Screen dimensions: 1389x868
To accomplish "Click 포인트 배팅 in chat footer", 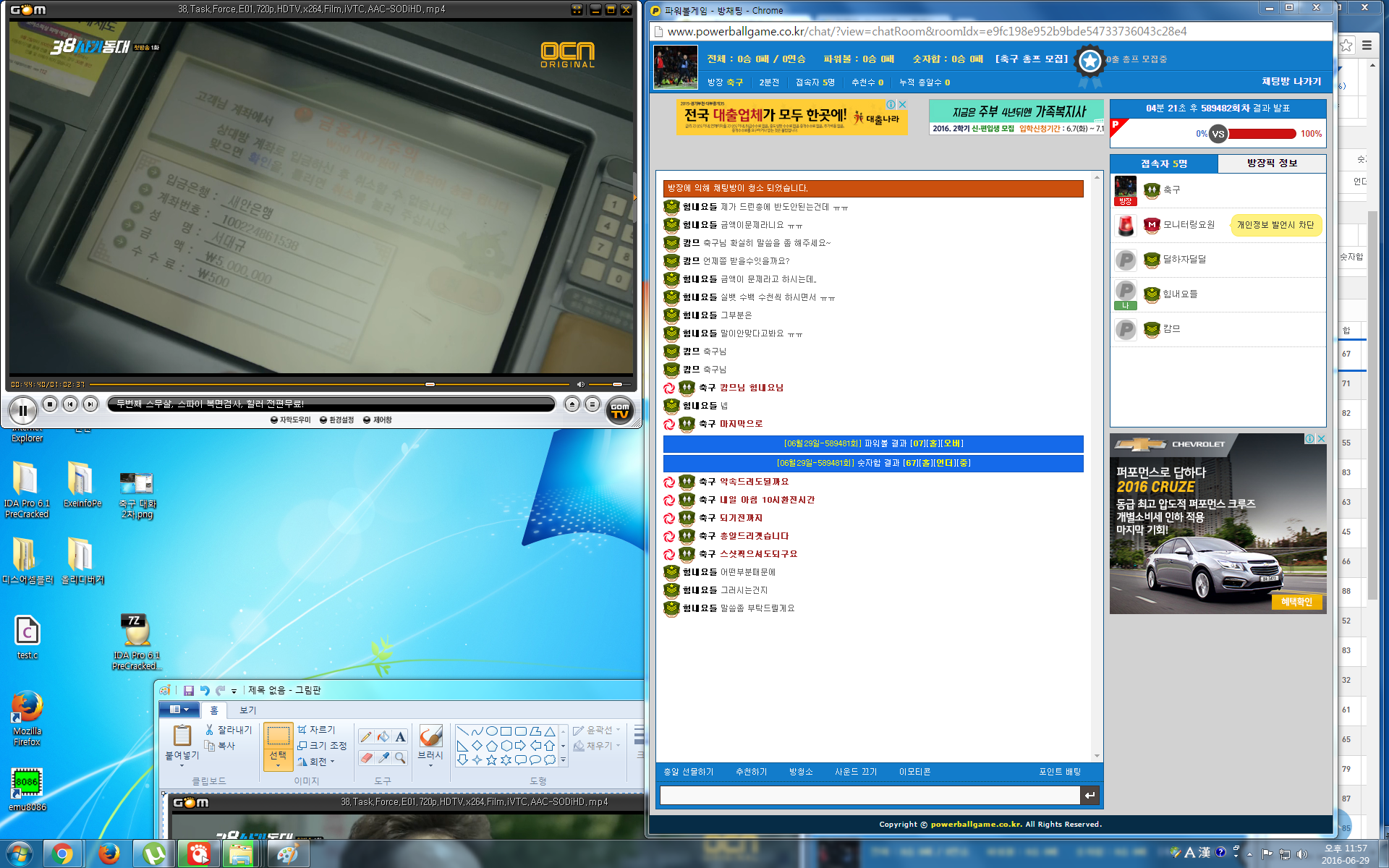I will (1060, 772).
